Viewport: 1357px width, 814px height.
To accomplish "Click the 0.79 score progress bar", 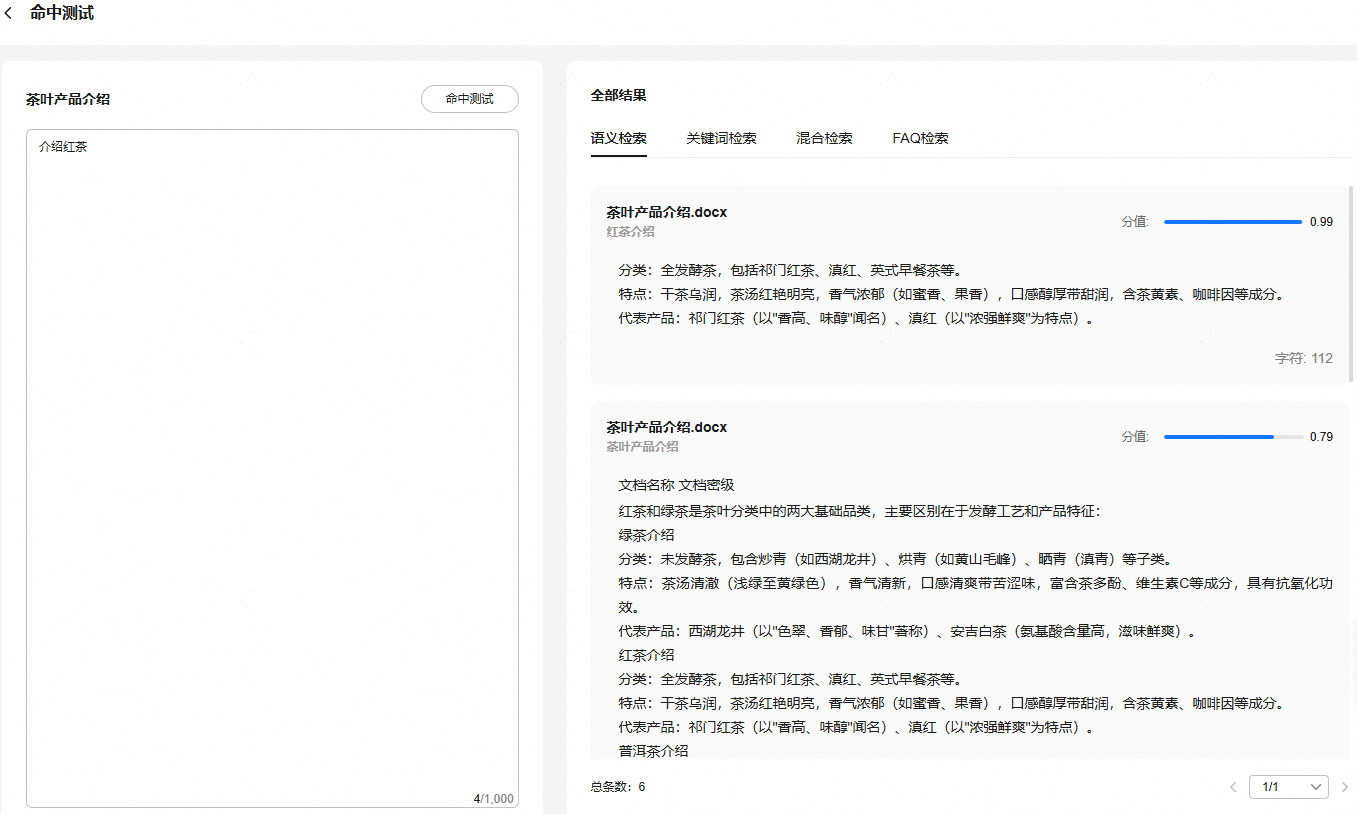I will (x=1232, y=437).
